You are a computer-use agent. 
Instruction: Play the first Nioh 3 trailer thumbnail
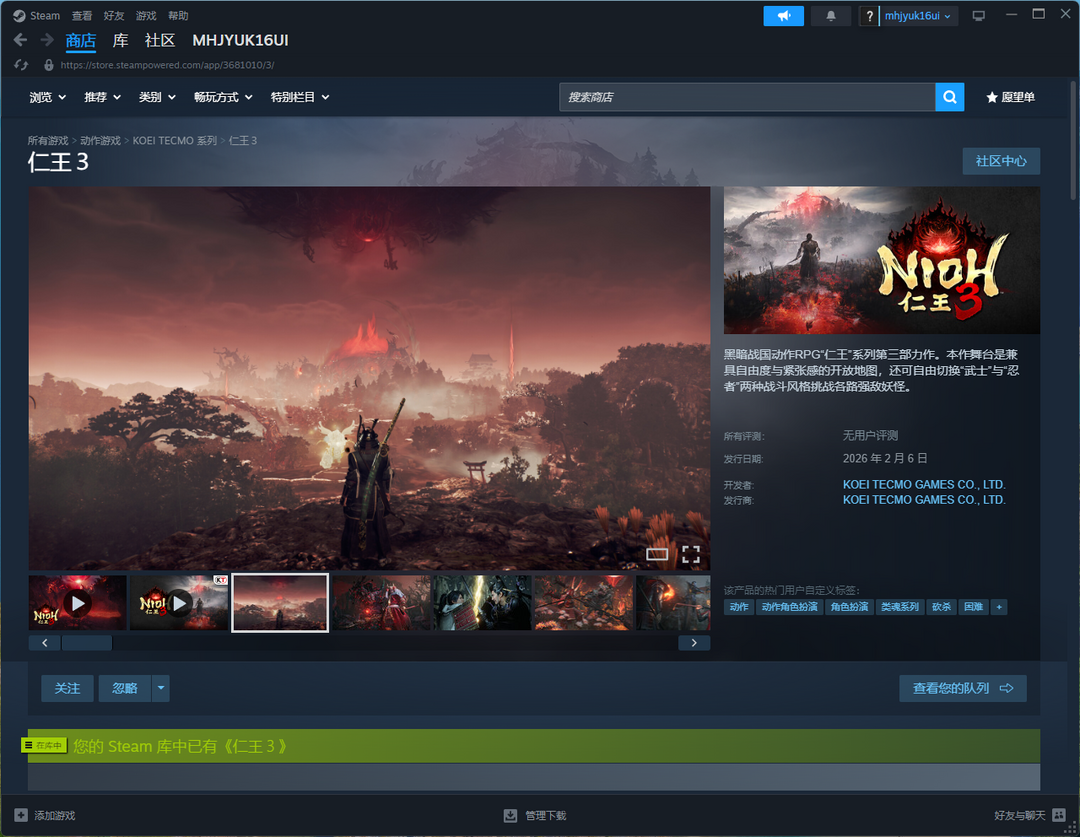pyautogui.click(x=78, y=603)
